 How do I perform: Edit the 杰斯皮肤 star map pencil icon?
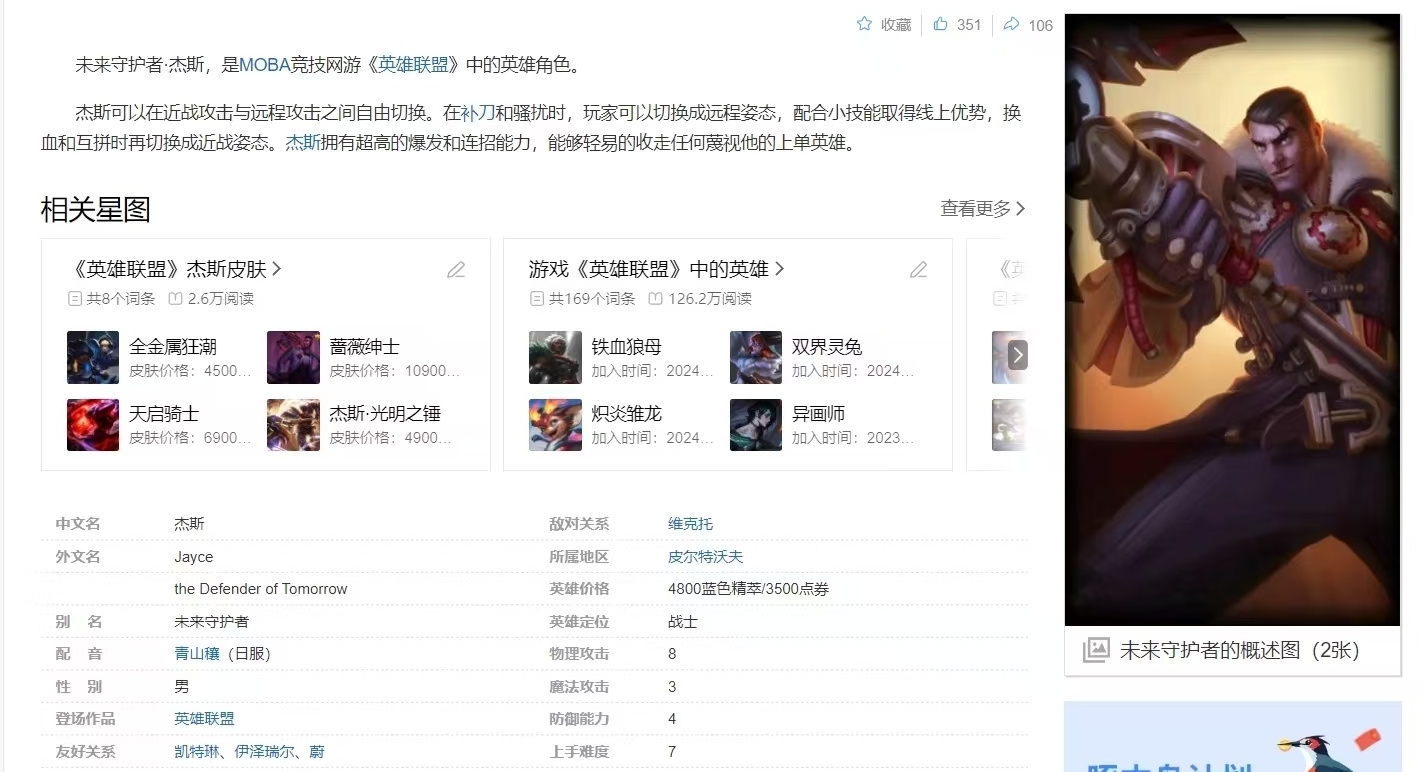[x=456, y=269]
